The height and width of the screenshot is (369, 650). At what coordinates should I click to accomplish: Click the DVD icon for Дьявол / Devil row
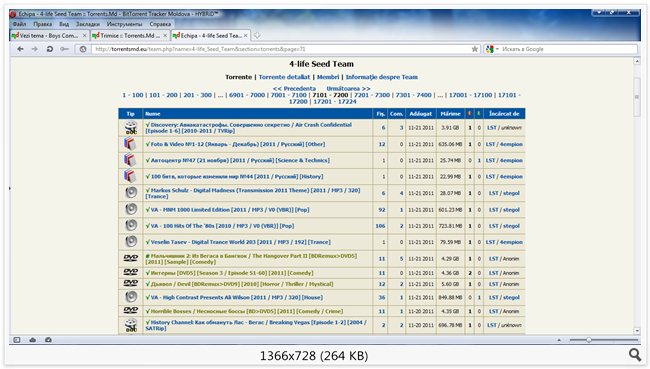[x=131, y=284]
